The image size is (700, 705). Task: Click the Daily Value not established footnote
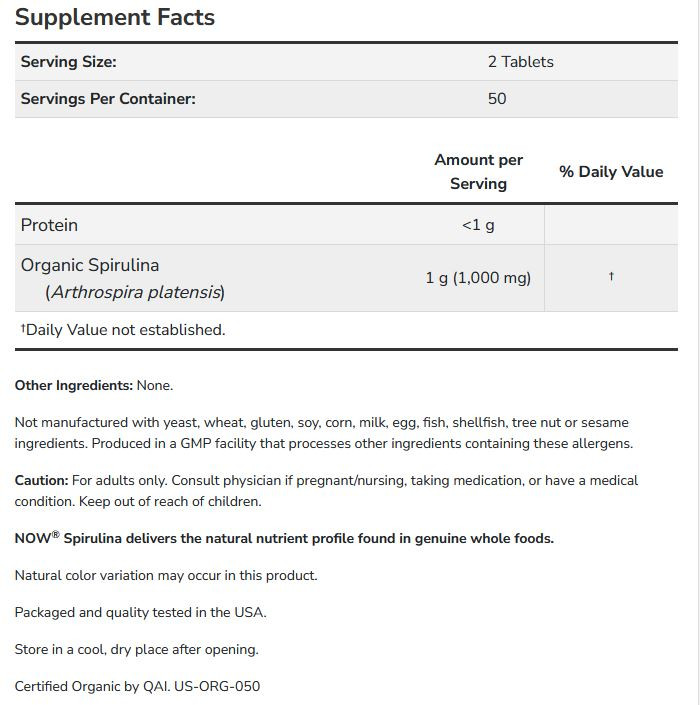123,330
